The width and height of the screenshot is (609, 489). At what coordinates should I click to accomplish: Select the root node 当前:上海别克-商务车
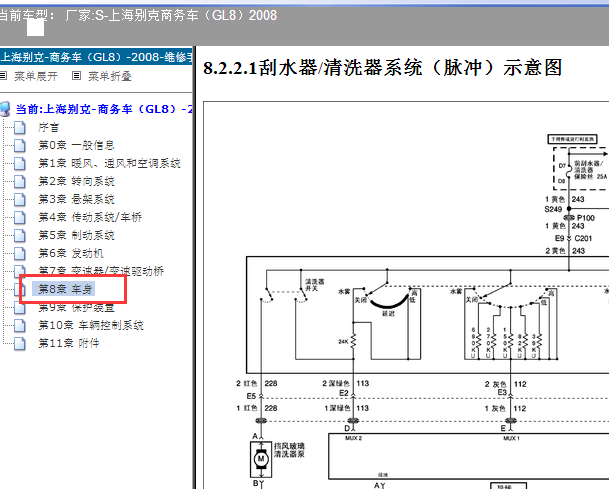(104, 109)
